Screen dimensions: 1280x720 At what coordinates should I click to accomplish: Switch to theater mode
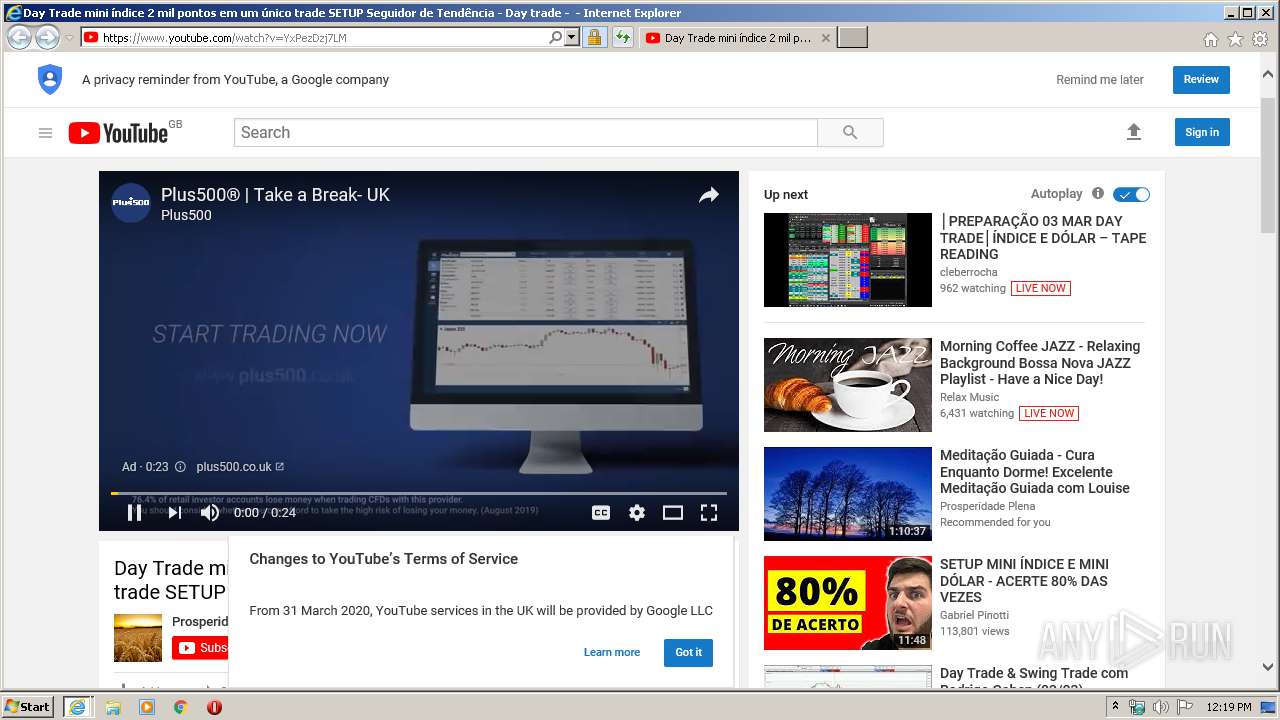pyautogui.click(x=673, y=513)
